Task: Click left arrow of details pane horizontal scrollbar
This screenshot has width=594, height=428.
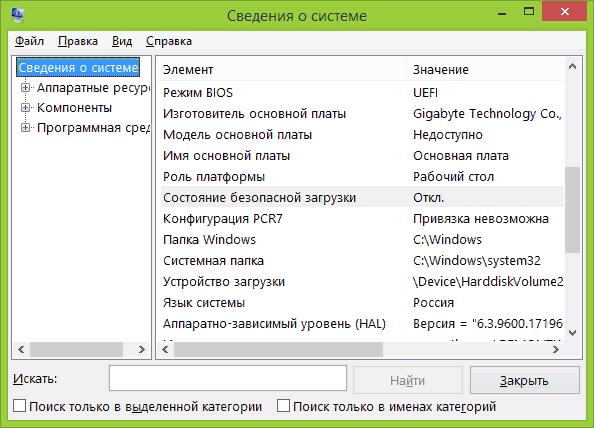Action: (x=165, y=349)
